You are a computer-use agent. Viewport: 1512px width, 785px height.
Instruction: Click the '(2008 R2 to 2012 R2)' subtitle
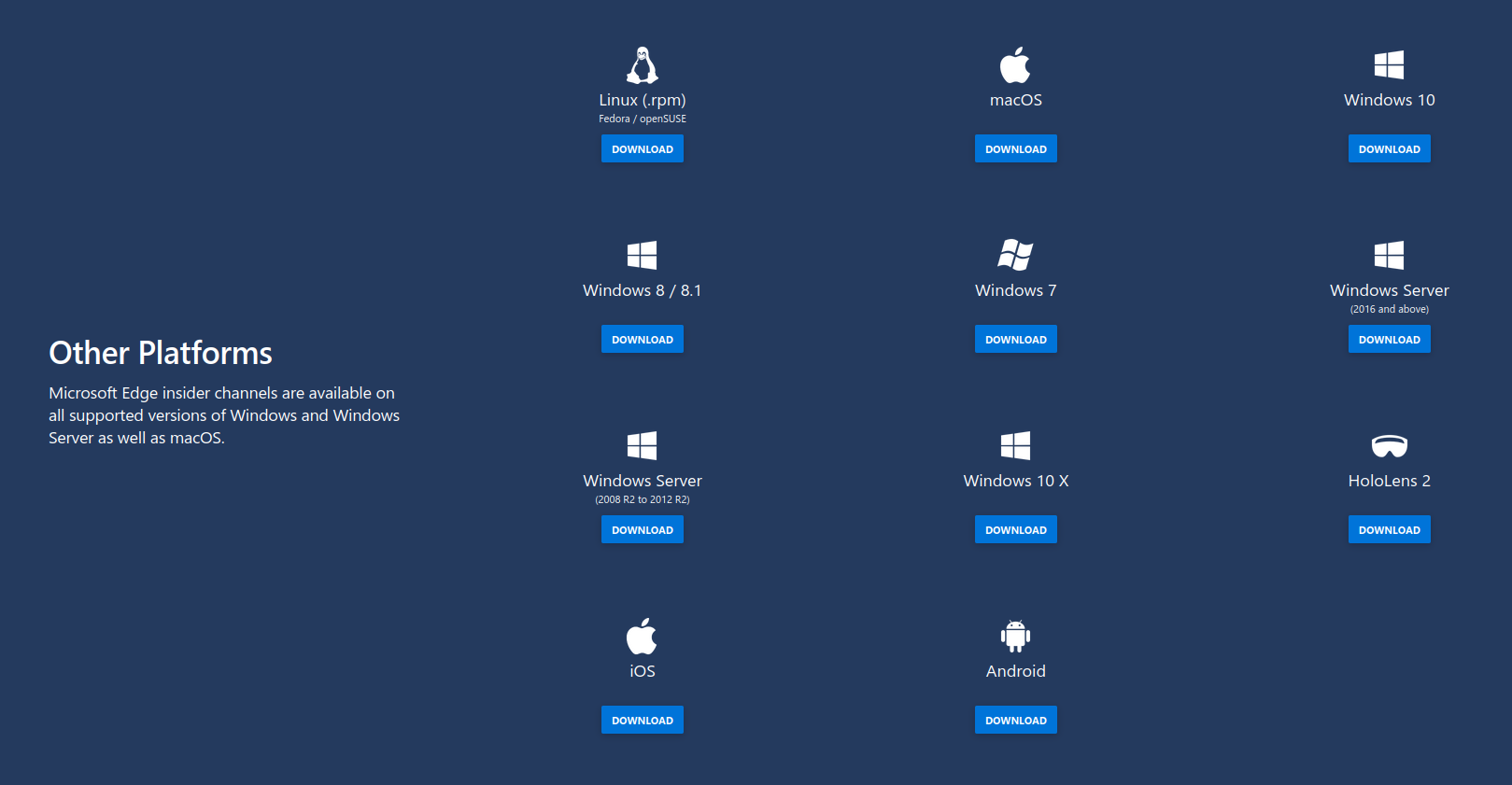tap(643, 499)
